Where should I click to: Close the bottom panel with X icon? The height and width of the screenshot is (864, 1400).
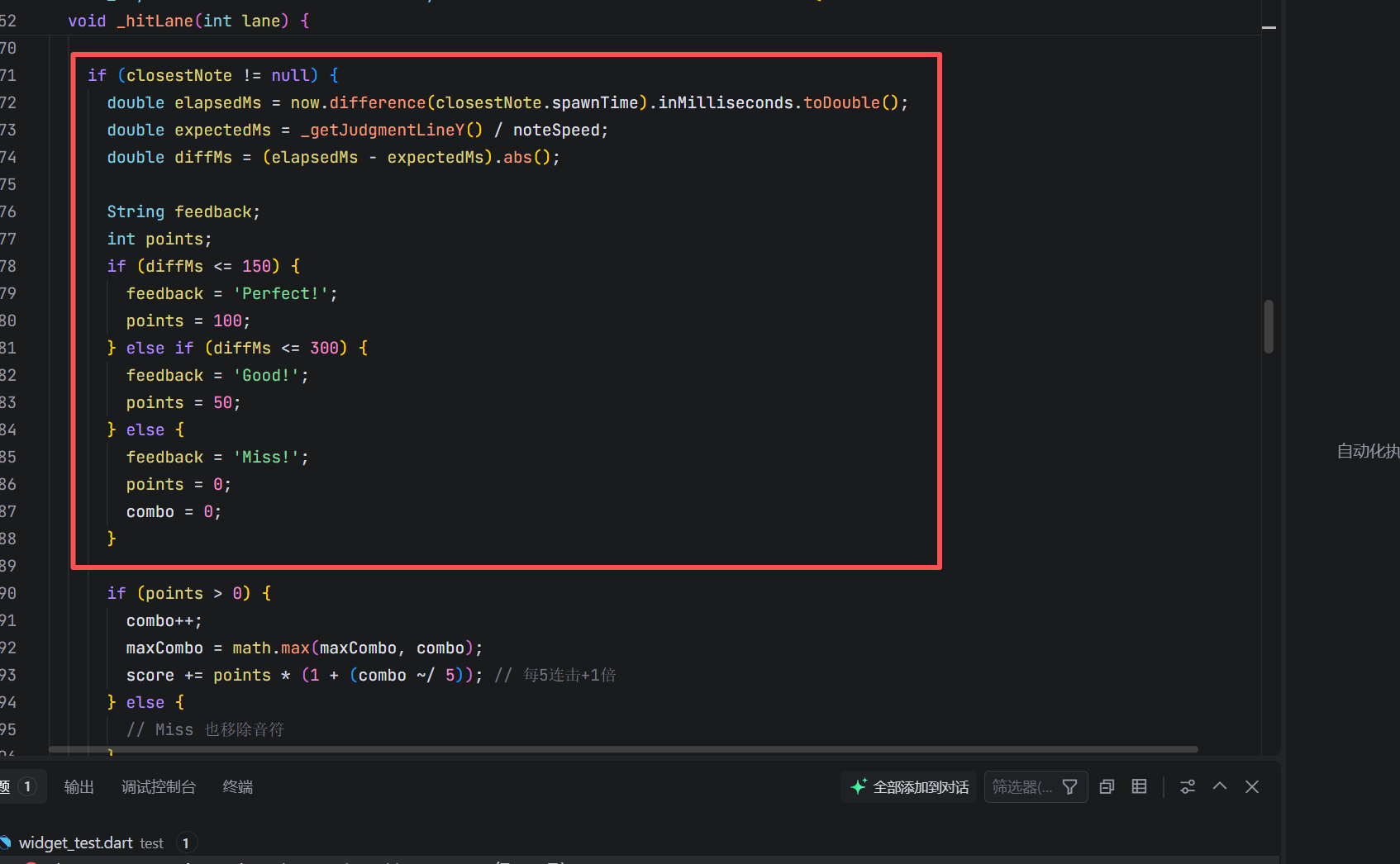coord(1252,787)
